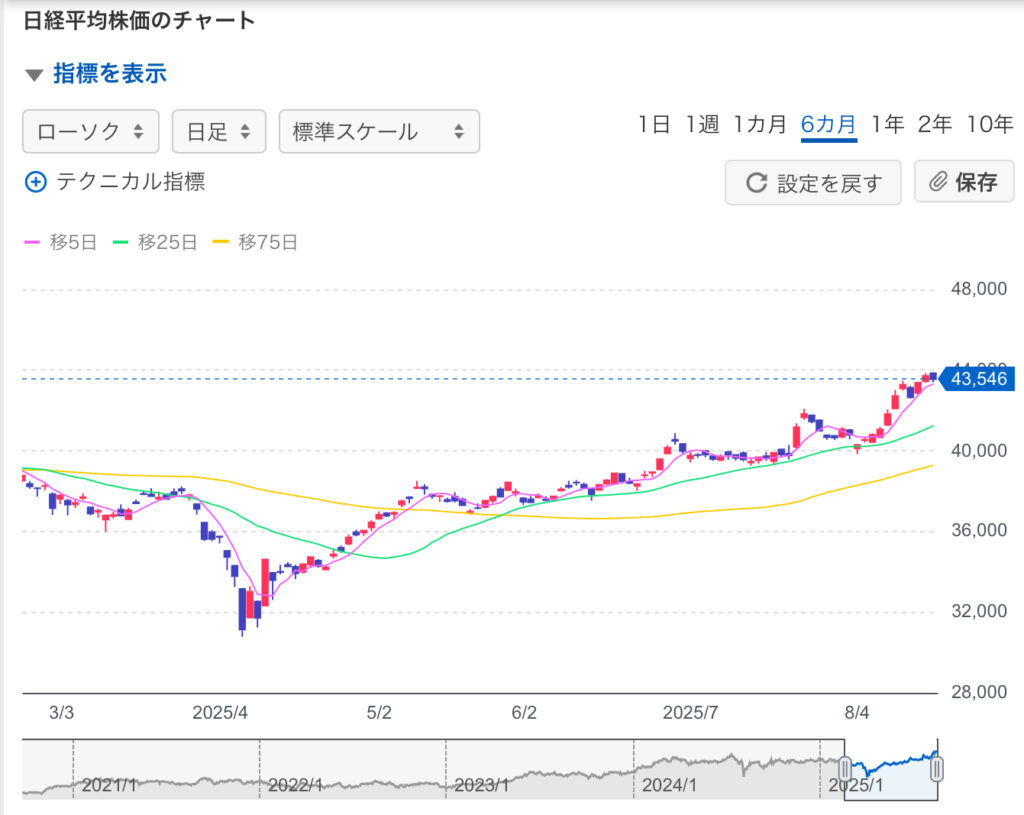Click the 32,000 price axis label

[x=978, y=611]
